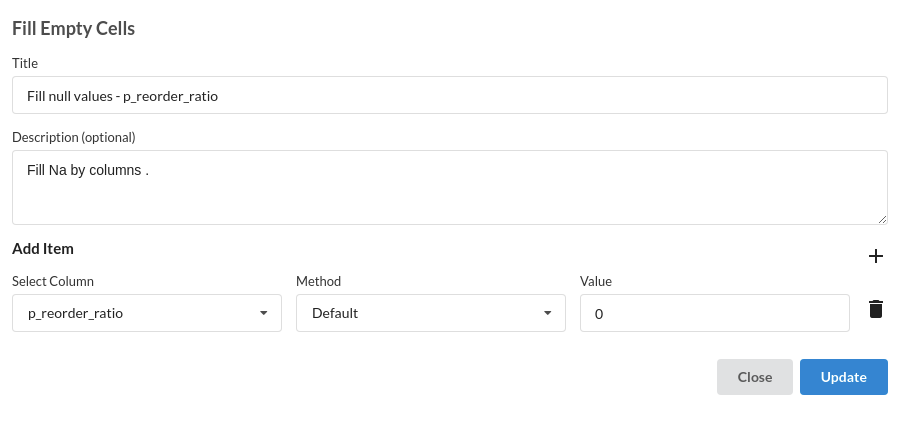Image resolution: width=903 pixels, height=424 pixels.
Task: Click the arrow of the Select Column dropdown
Action: (x=263, y=313)
